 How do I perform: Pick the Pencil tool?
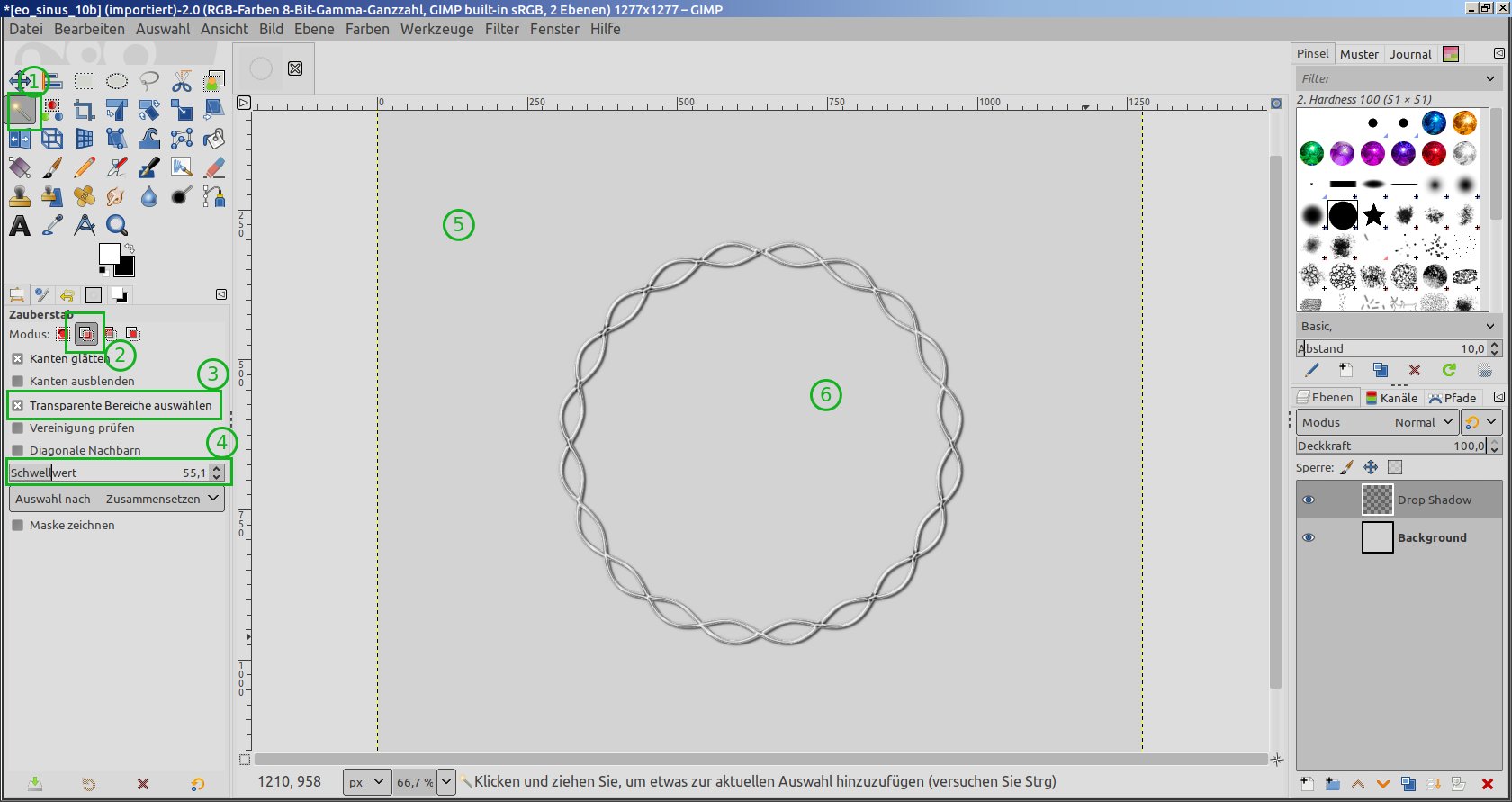click(85, 168)
